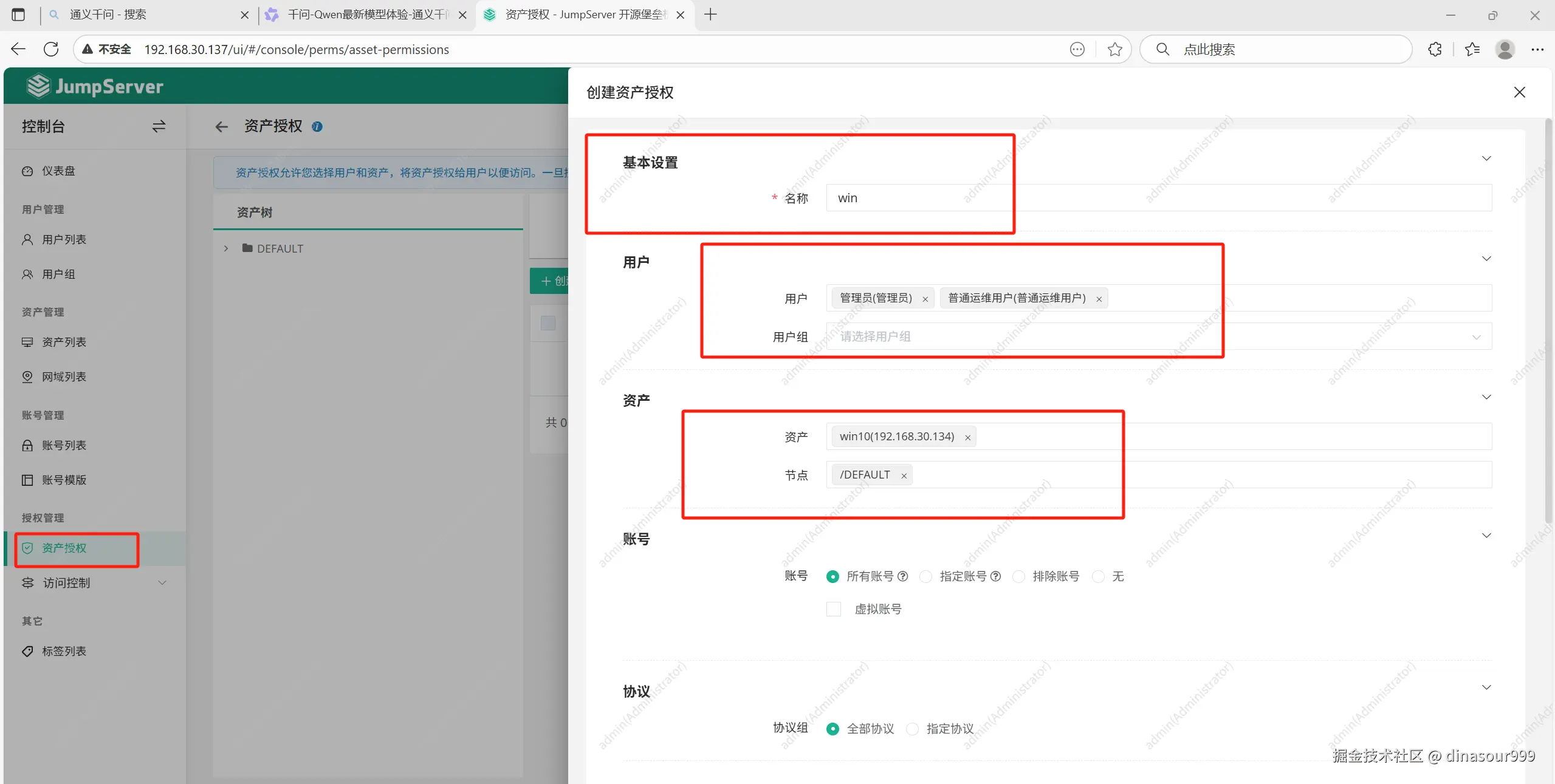This screenshot has width=1555, height=784.
Task: Remove win10(192.168.30.134) asset tag
Action: [x=967, y=437]
